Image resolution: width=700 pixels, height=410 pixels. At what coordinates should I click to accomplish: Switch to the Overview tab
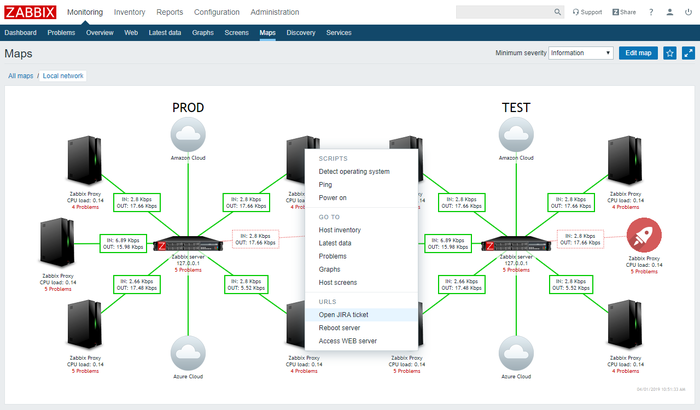click(100, 33)
